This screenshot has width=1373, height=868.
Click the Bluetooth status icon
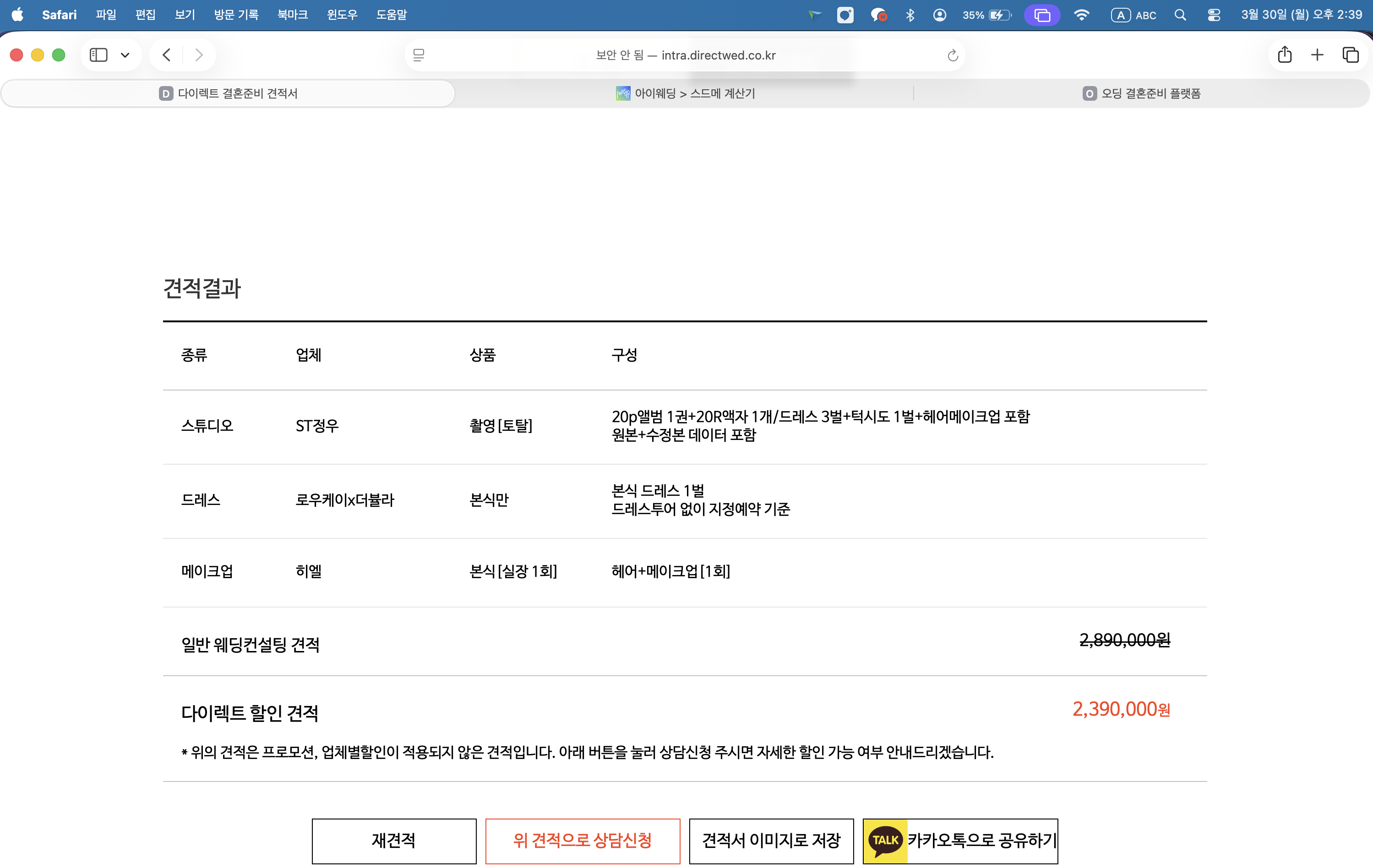(x=910, y=15)
